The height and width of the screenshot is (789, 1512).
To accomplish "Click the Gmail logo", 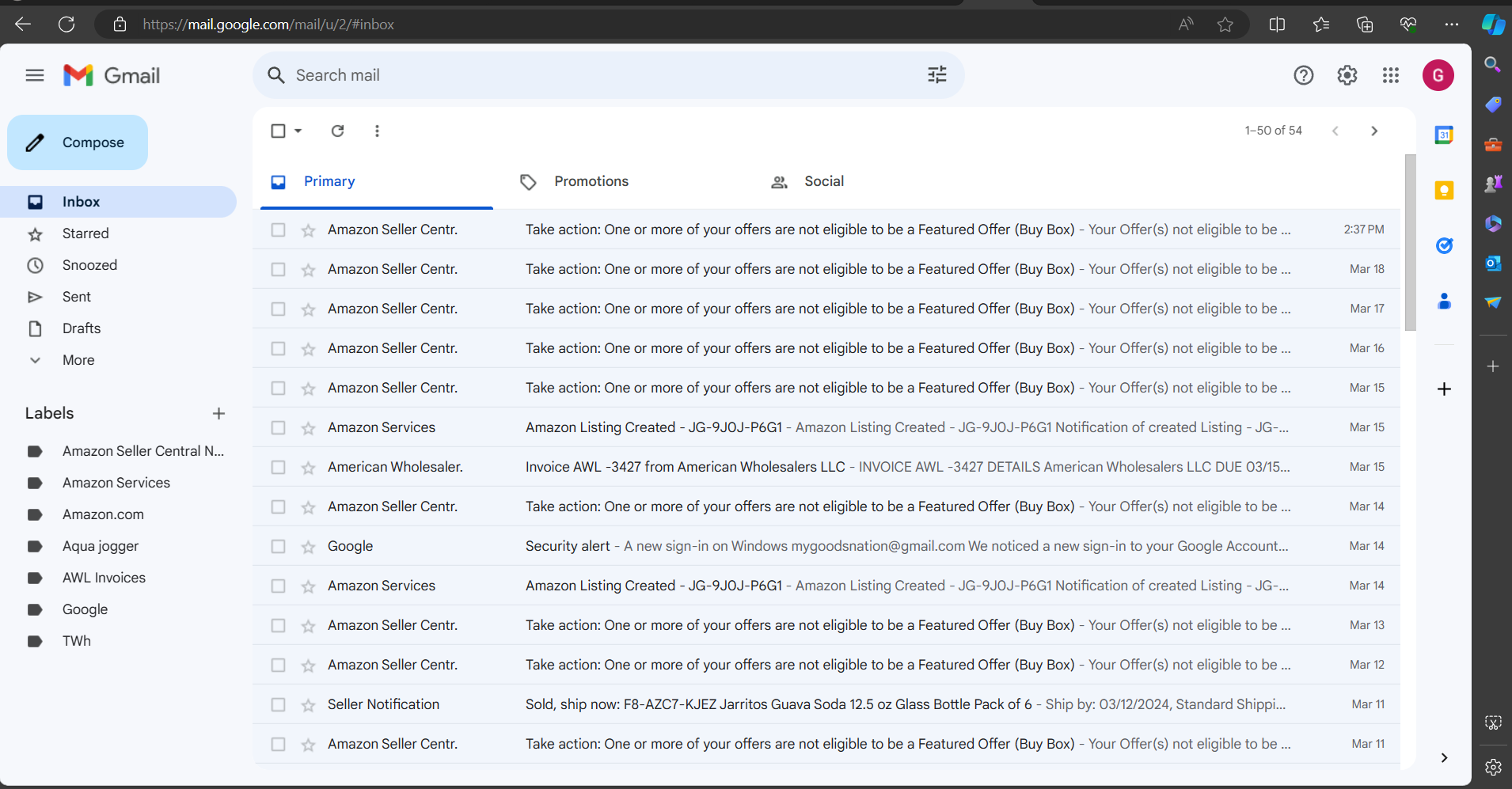I will click(x=112, y=75).
